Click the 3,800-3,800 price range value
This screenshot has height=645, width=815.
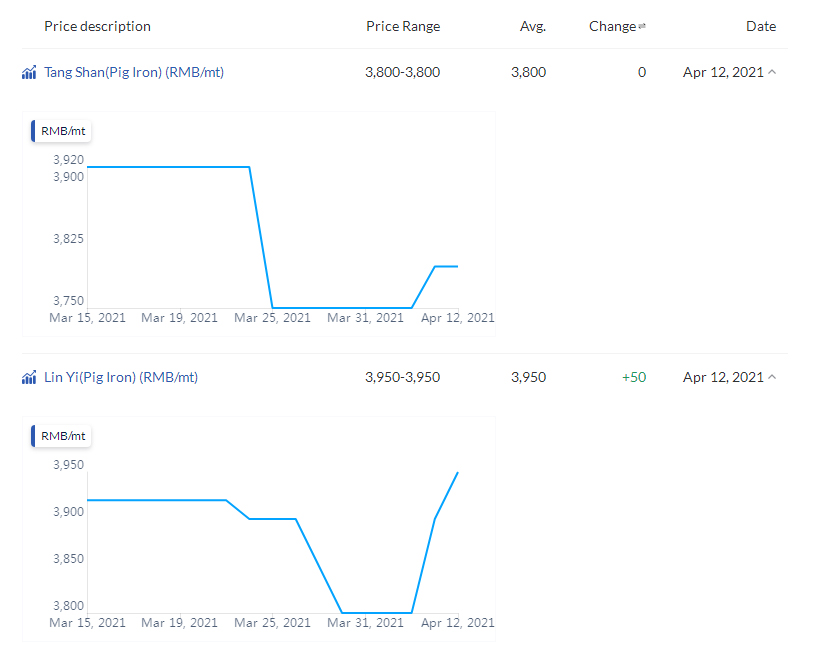click(402, 72)
